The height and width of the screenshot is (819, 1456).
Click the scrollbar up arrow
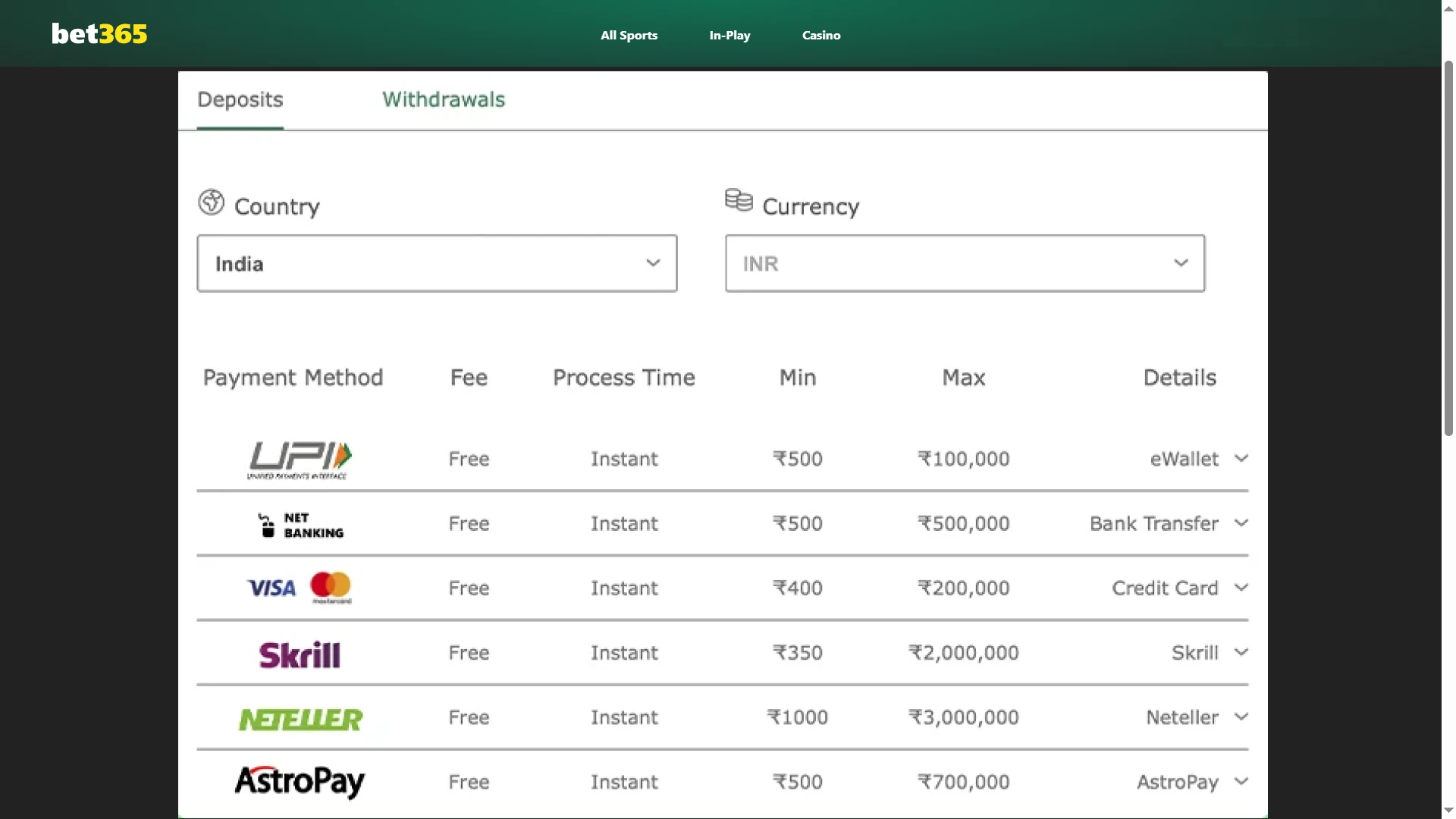coord(1448,8)
